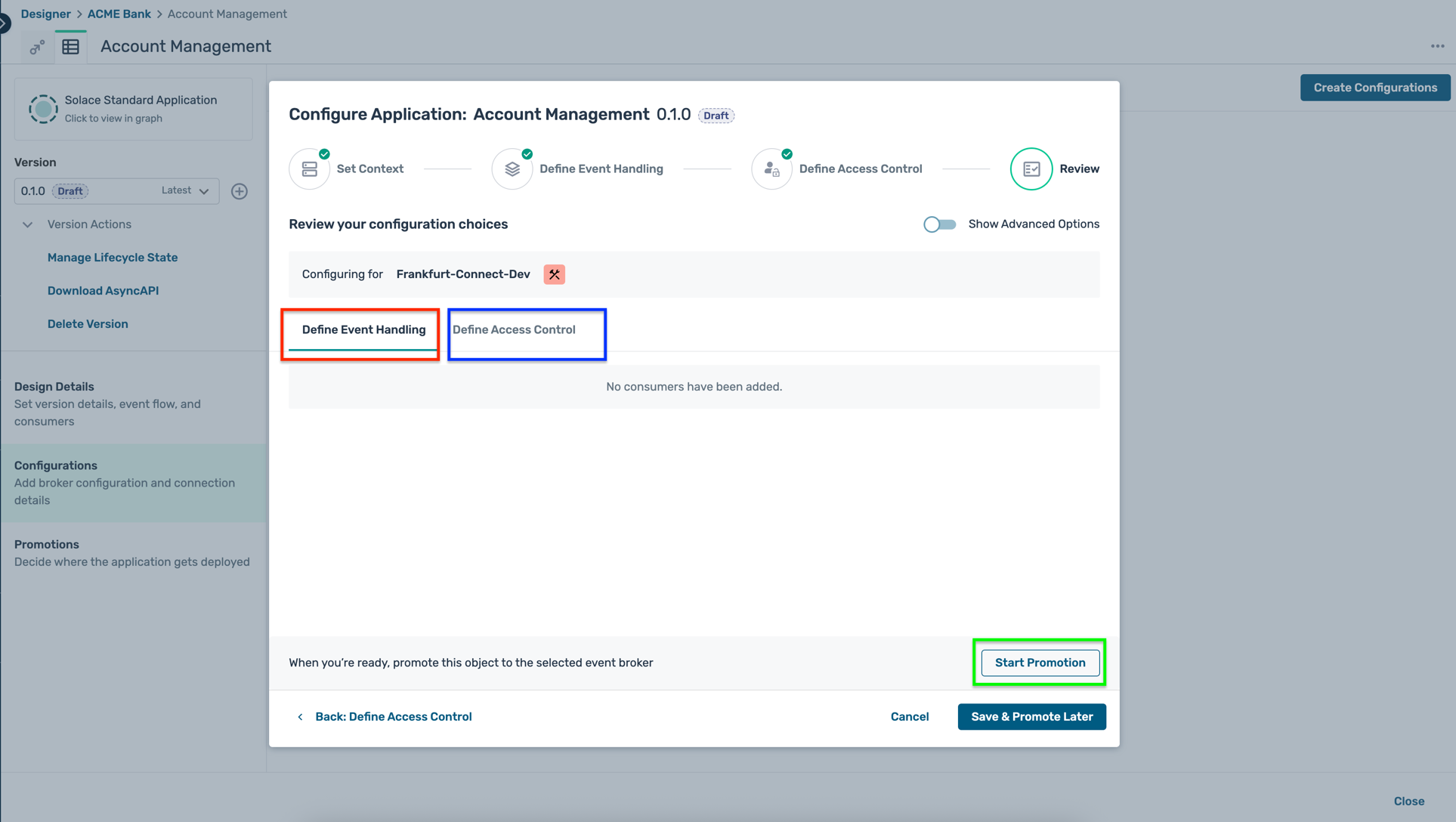Viewport: 1456px width, 822px height.
Task: Click the wrench icon beside Frankfurt-Connect-Dev
Action: click(555, 274)
